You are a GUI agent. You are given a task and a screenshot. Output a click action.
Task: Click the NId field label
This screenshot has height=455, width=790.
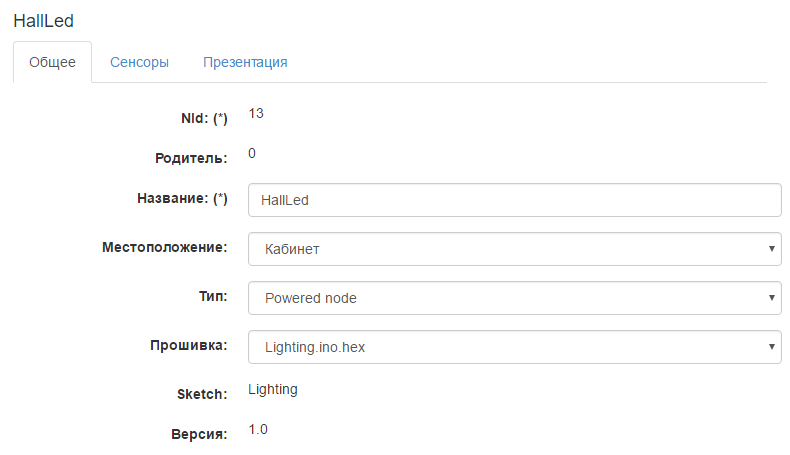198,119
